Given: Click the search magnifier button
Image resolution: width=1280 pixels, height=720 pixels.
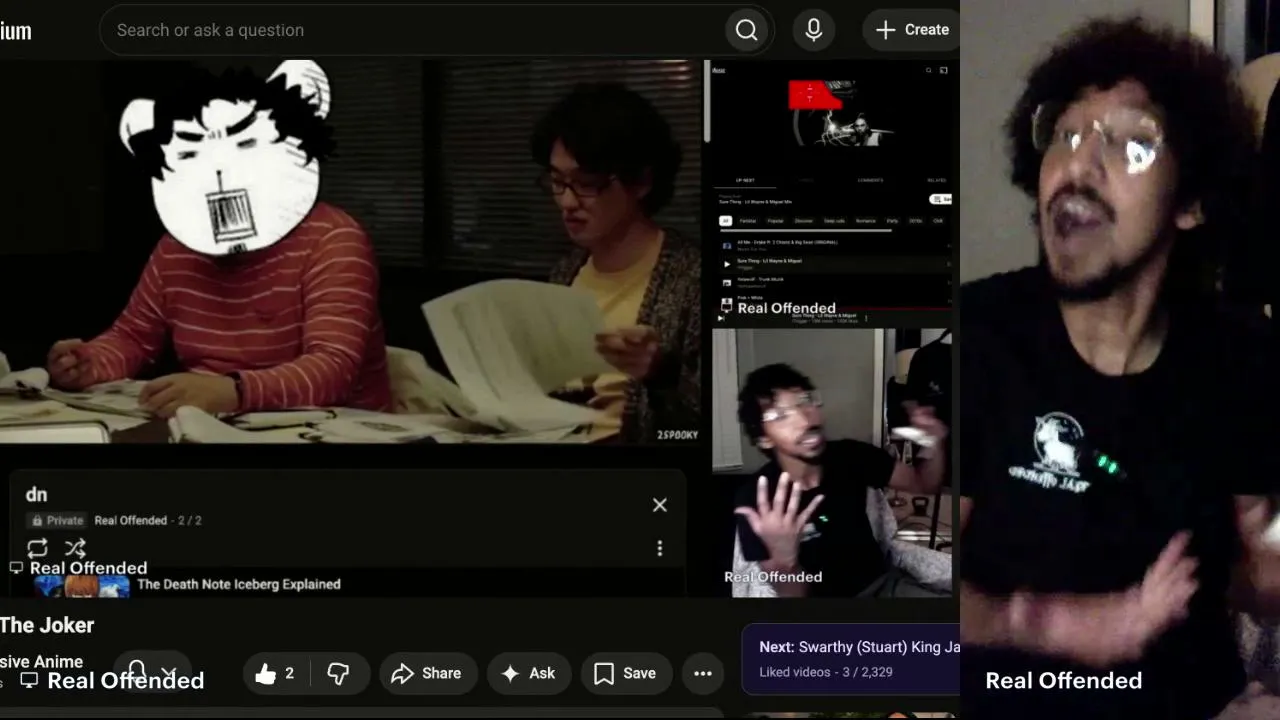Looking at the screenshot, I should tap(746, 30).
